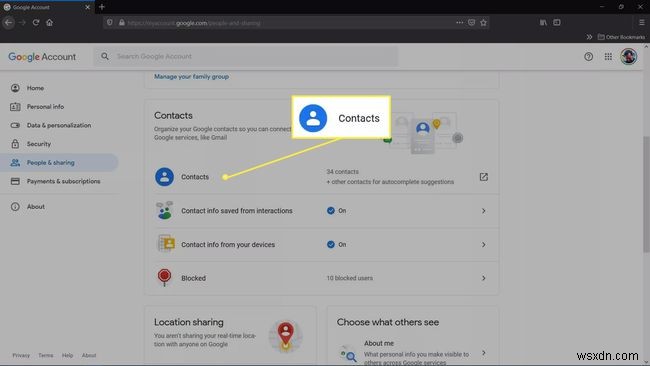Click On status for saved from interactions
The image size is (650, 366).
click(x=336, y=211)
